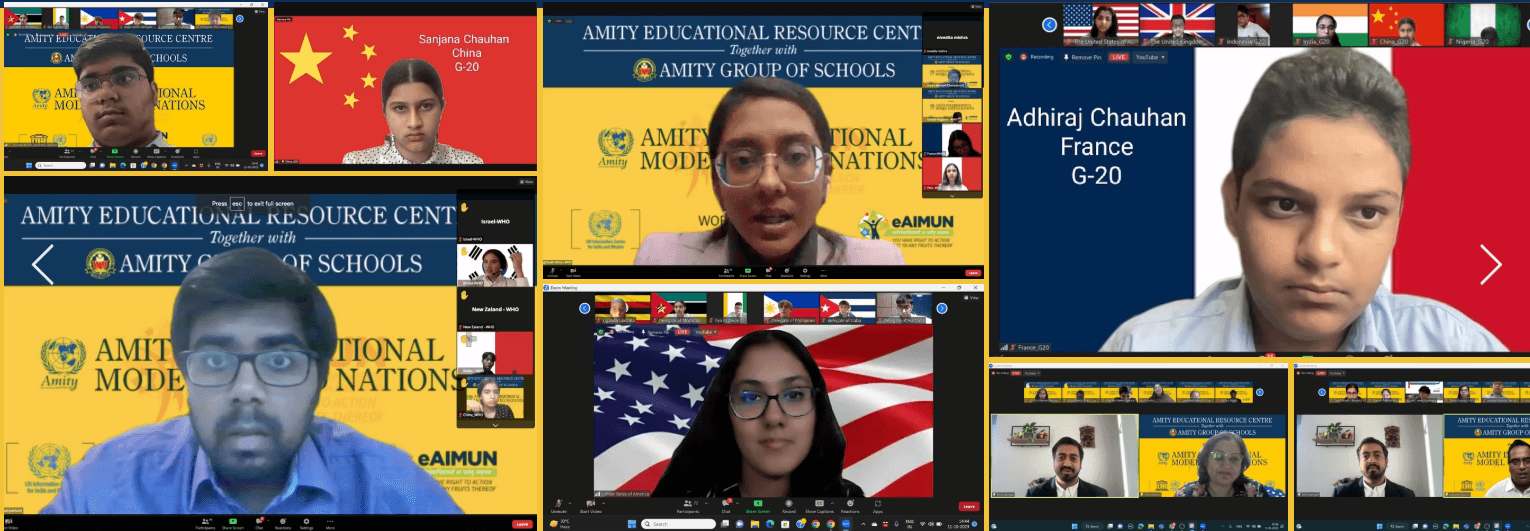Open Participants in the USA flag Zoom window

(688, 507)
